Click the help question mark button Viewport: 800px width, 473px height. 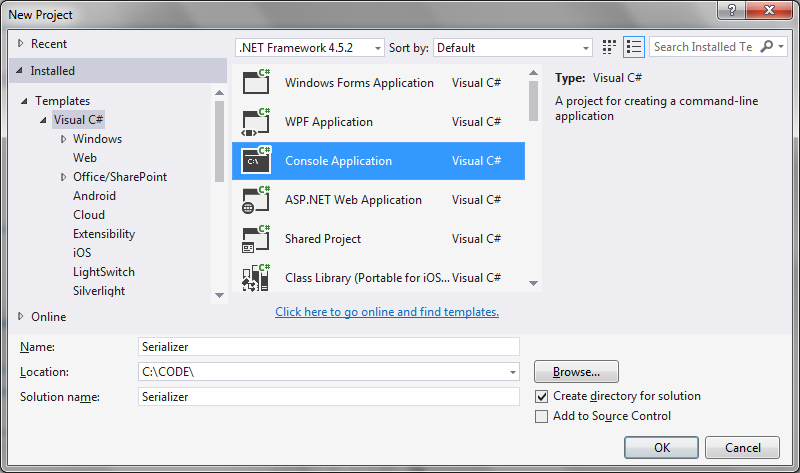point(732,10)
